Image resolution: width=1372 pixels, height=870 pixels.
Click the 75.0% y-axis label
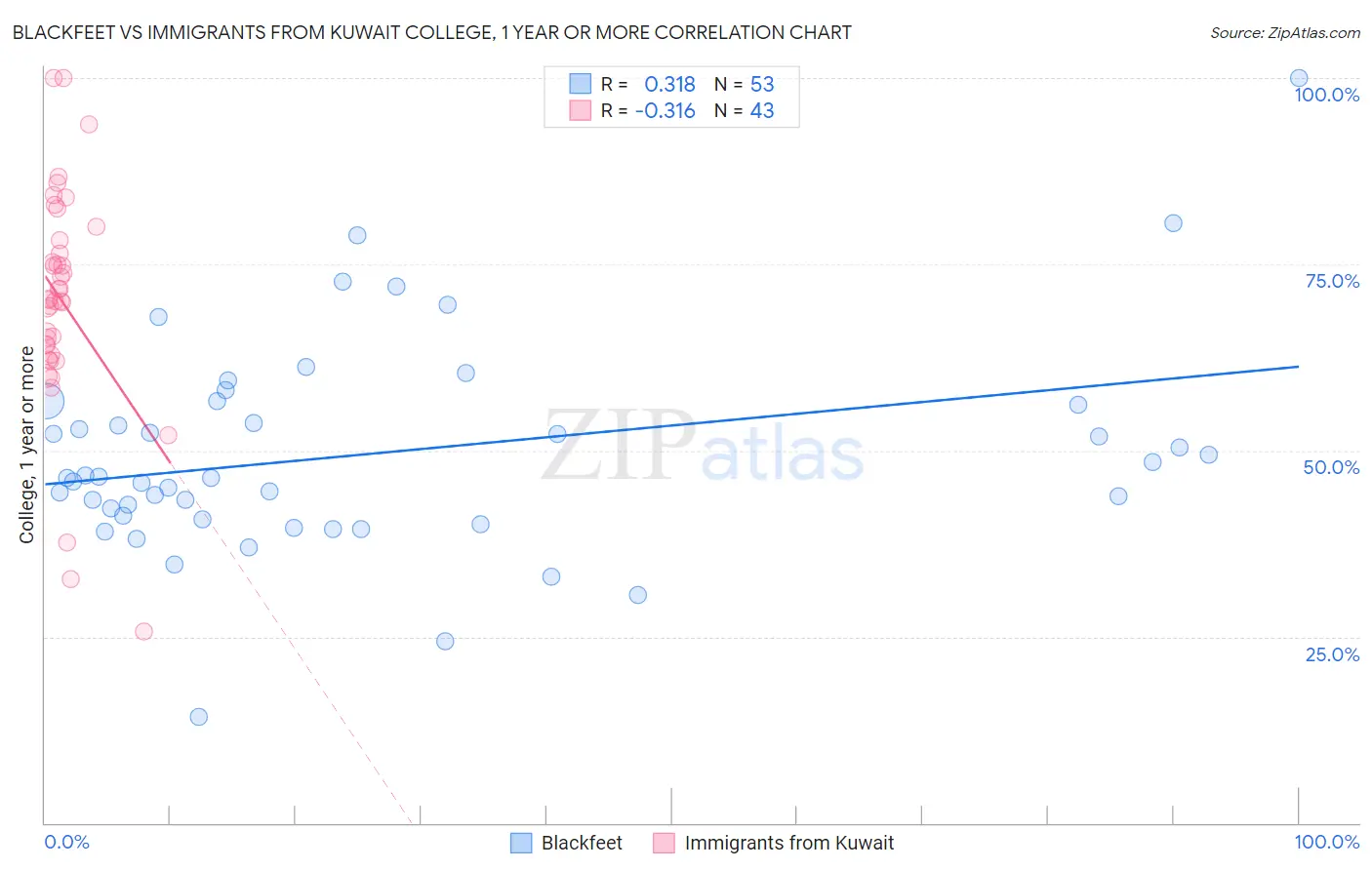tap(1332, 281)
